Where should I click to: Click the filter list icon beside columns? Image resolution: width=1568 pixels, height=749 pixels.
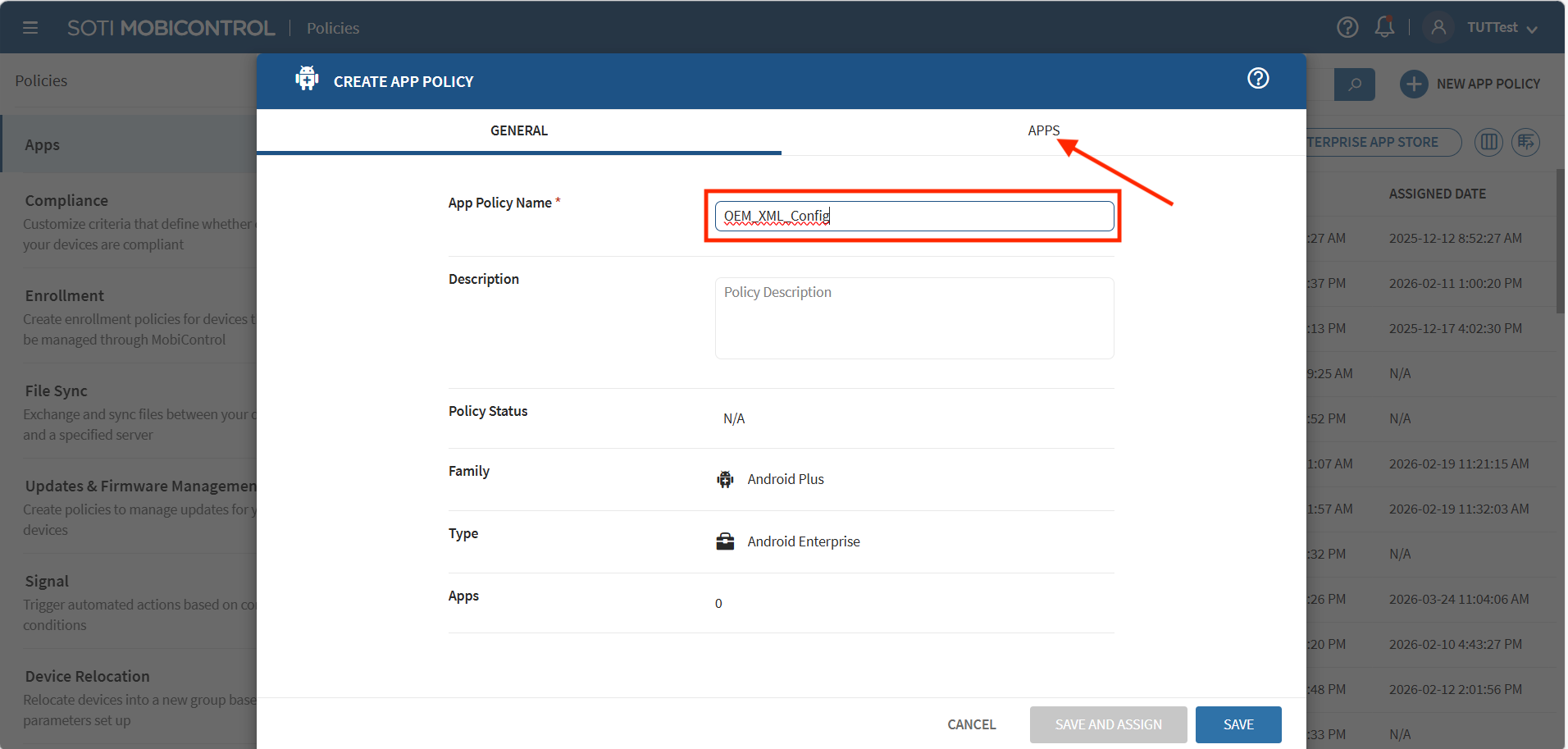tap(1525, 143)
